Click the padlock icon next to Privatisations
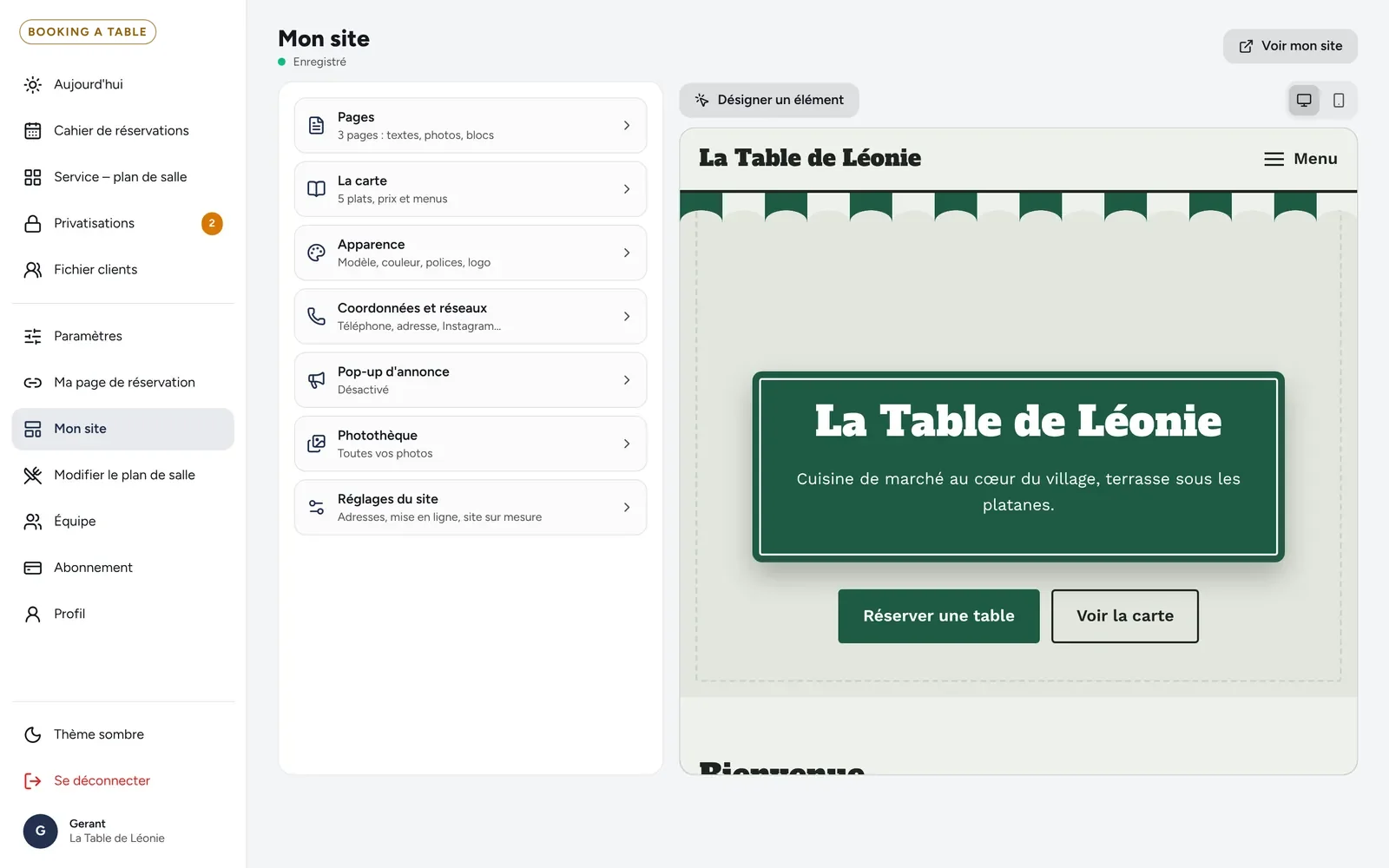Image resolution: width=1389 pixels, height=868 pixels. pos(33,223)
